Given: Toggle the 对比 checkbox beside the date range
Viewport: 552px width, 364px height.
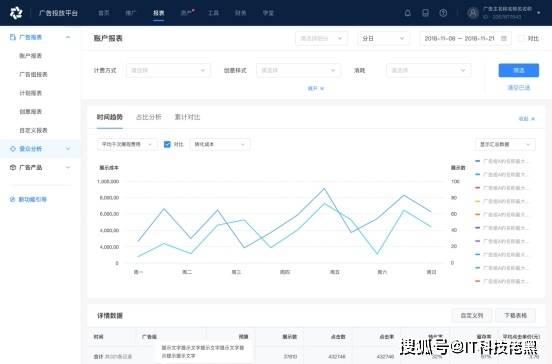Looking at the screenshot, I should pos(521,38).
